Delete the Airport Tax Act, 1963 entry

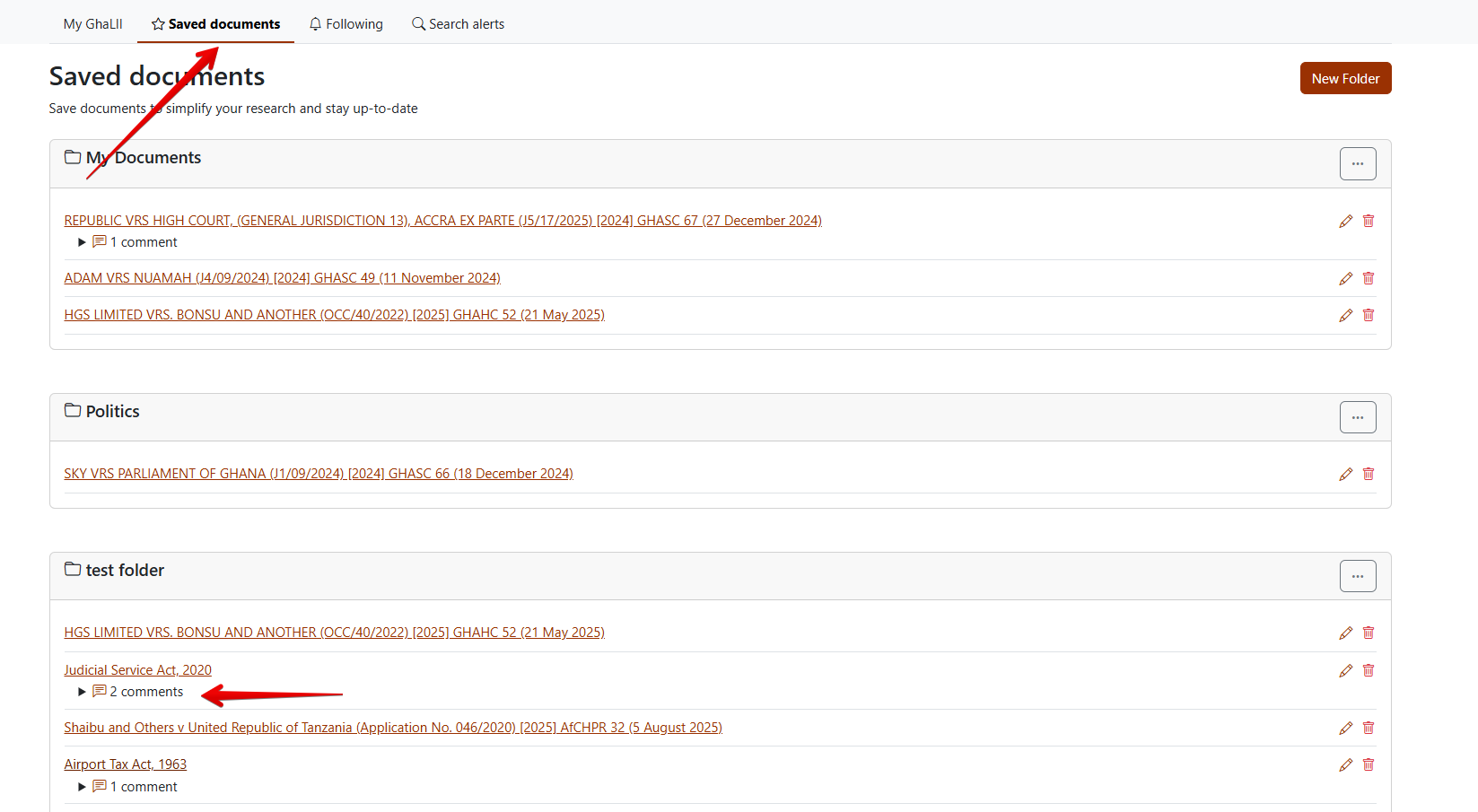tap(1369, 764)
